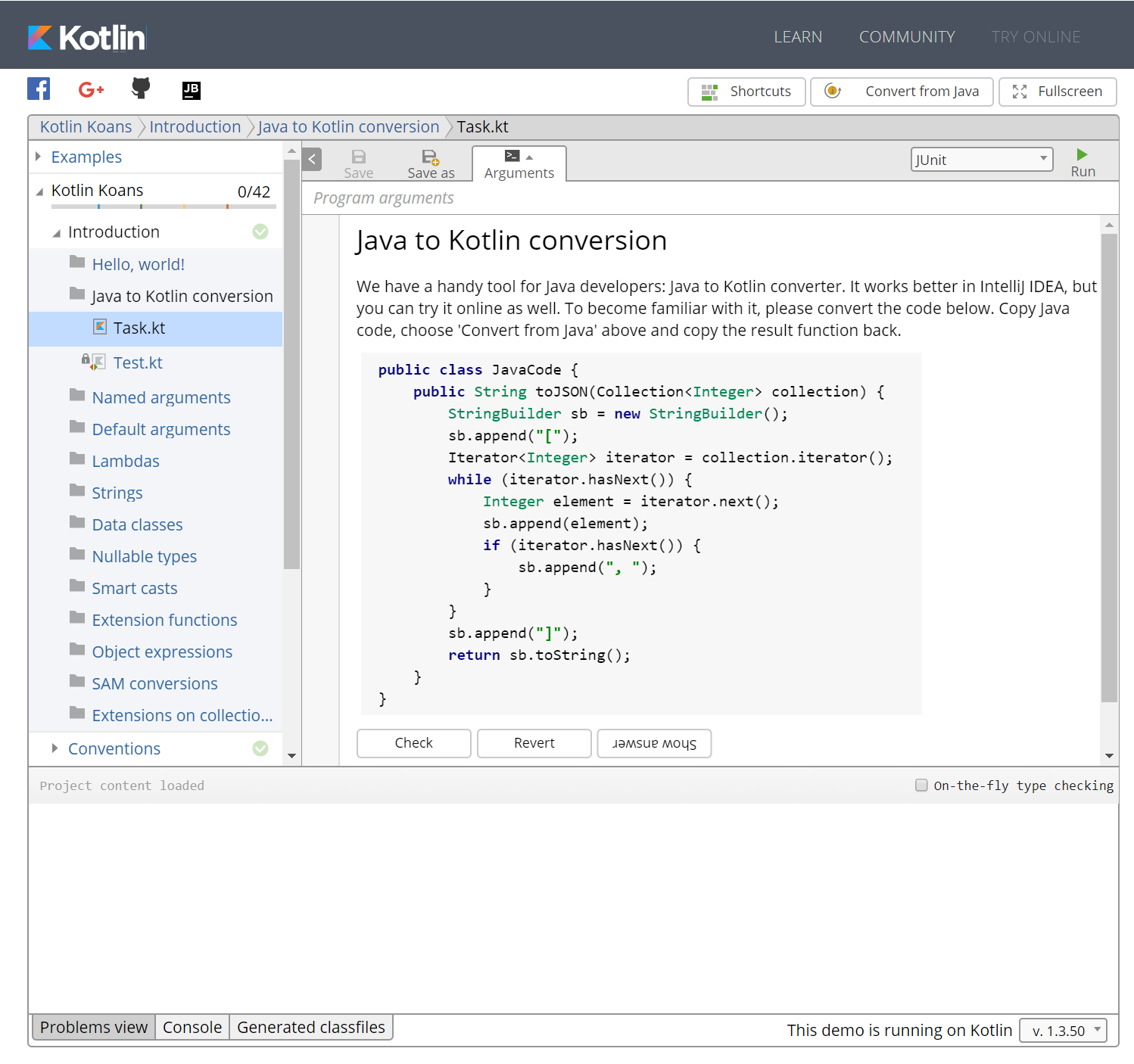Open Test.kt in the tree
1134x1064 pixels.
138,362
